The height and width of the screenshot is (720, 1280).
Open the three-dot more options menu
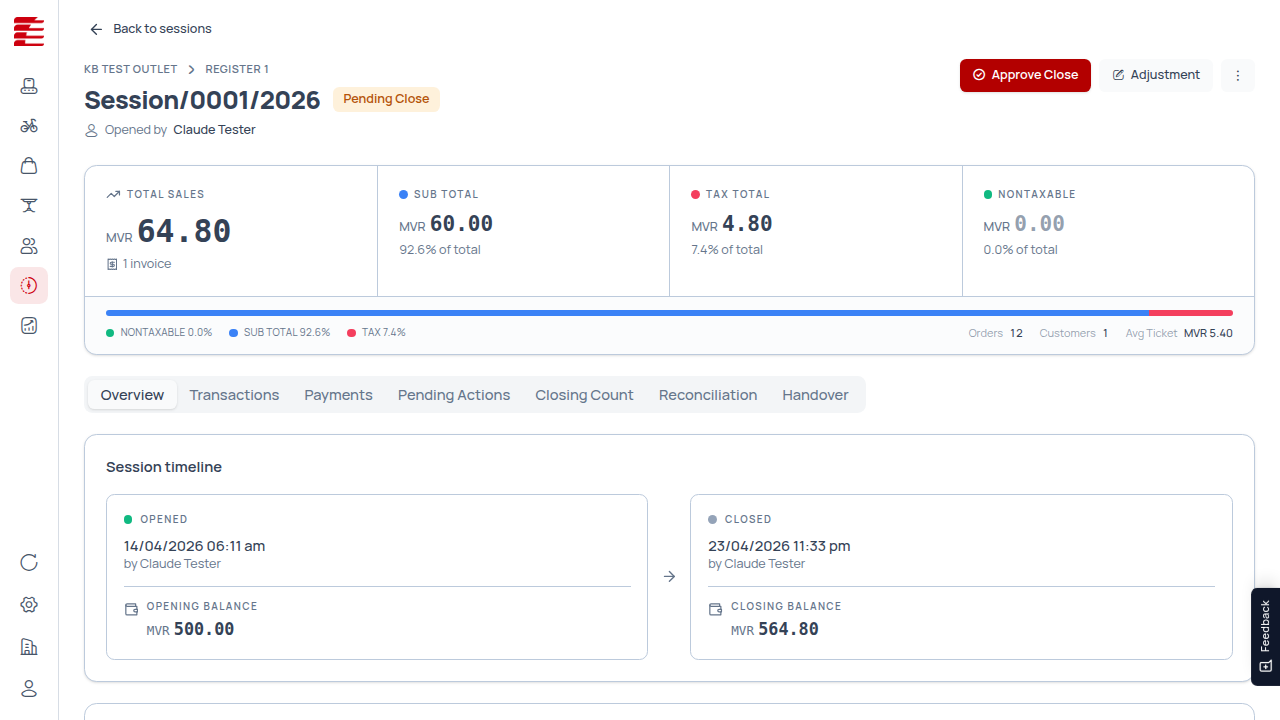pyautogui.click(x=1237, y=75)
